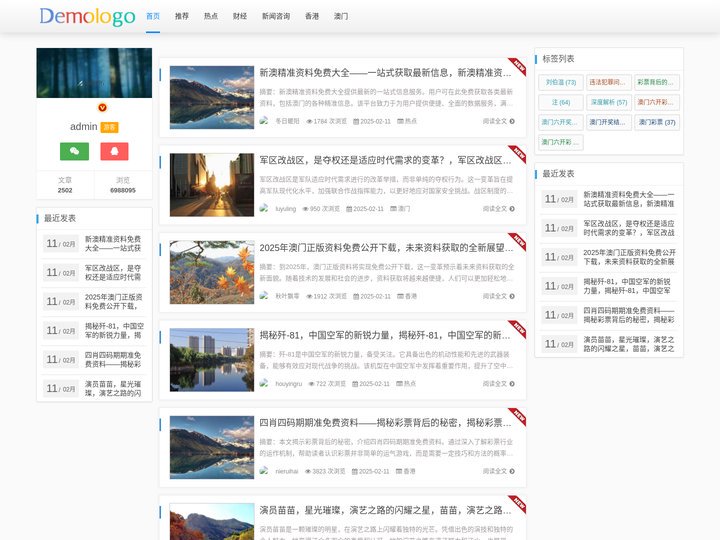The image size is (720, 540).
Task: Click the 阅读全文 arrow on 军区改战区 post
Action: 512,208
